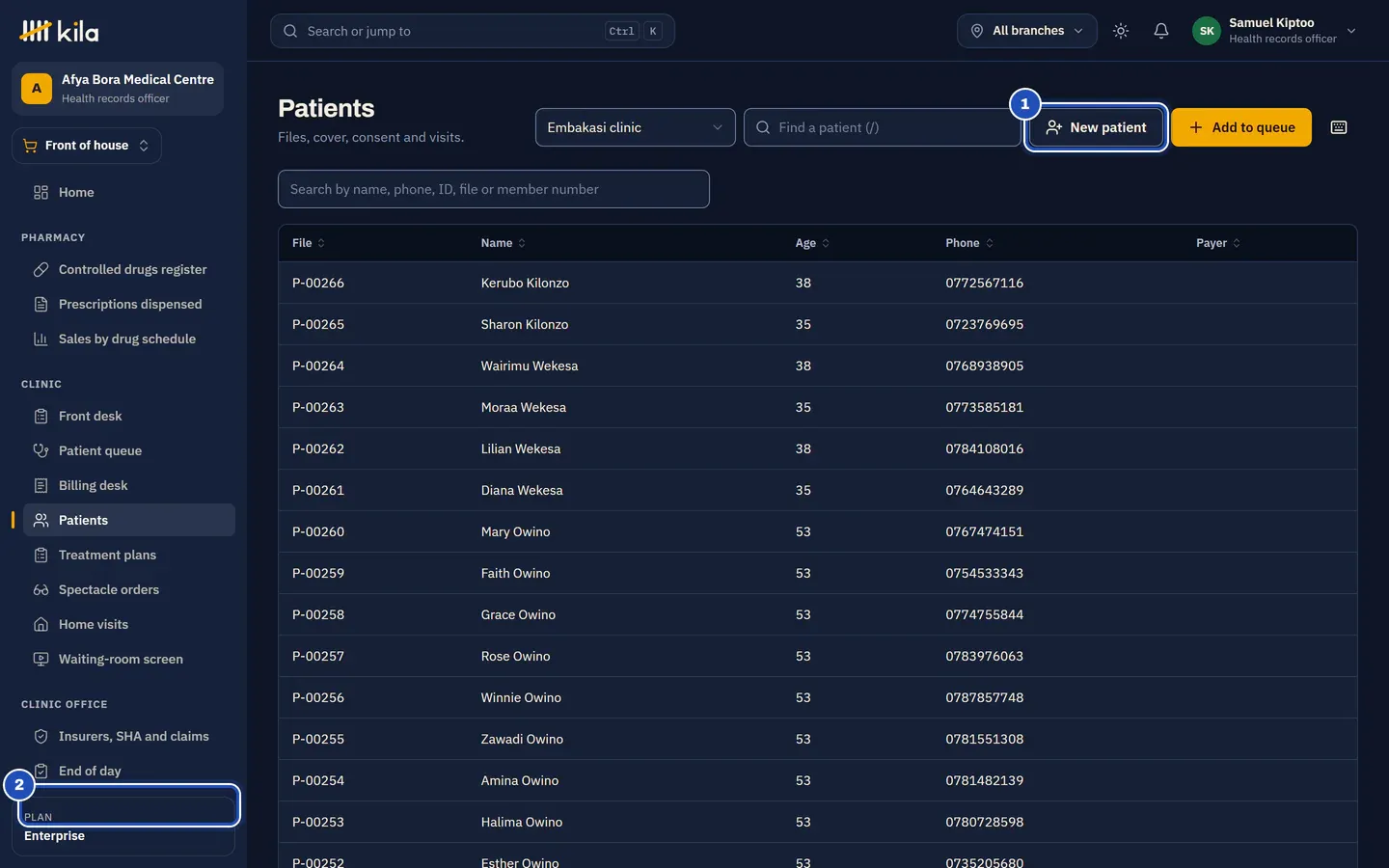Viewport: 1389px width, 868px height.
Task: Sort the table by File column
Action: (309, 243)
